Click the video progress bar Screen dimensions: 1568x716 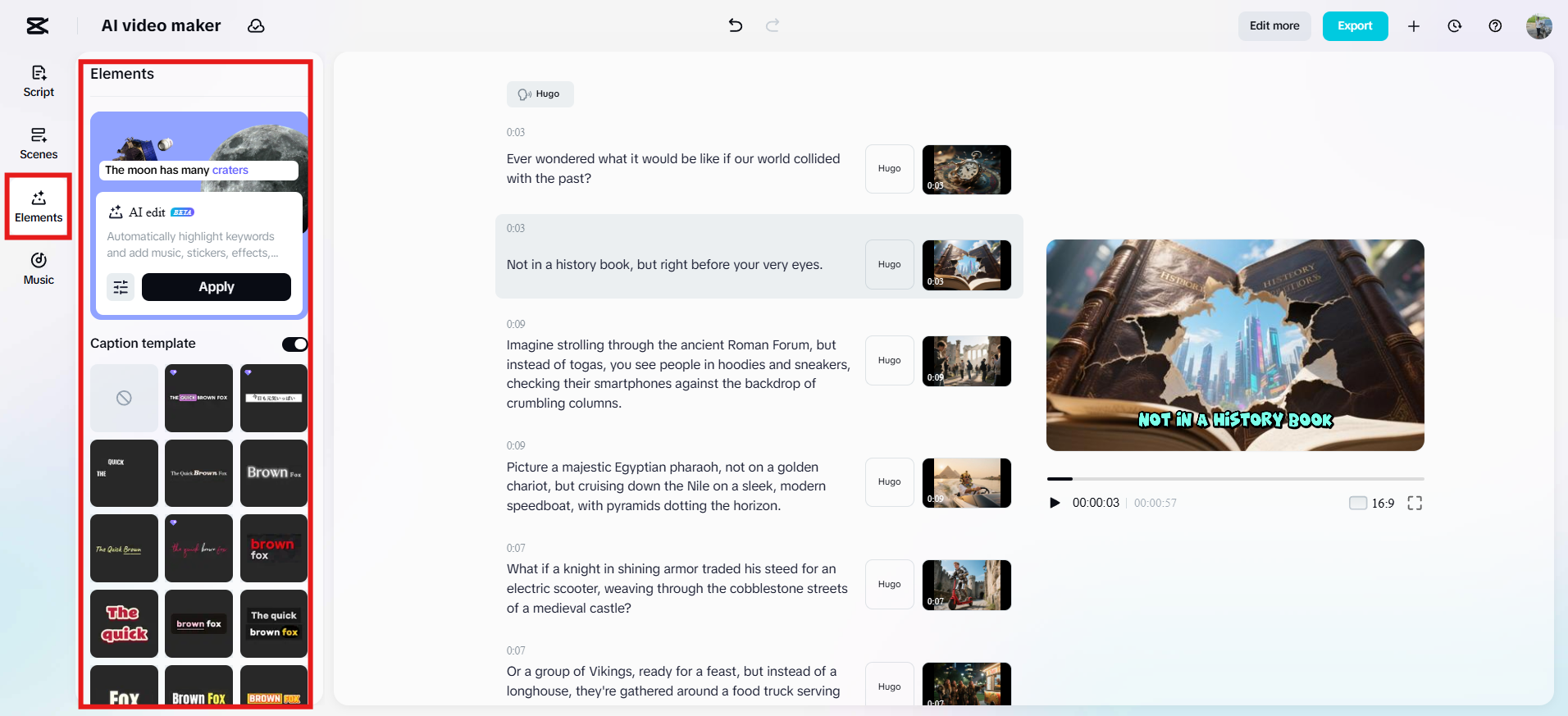point(1235,478)
